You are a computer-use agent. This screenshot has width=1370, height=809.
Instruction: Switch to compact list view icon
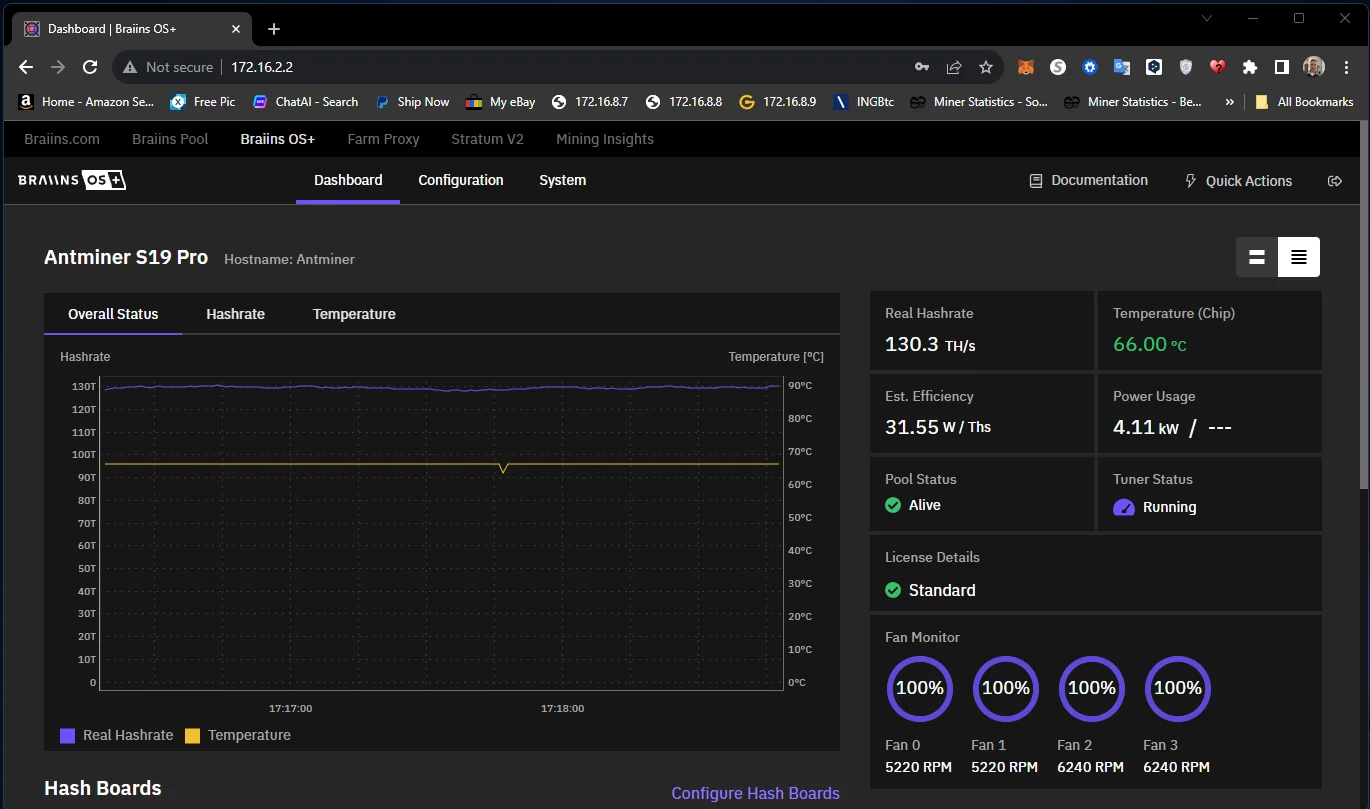[1298, 257]
